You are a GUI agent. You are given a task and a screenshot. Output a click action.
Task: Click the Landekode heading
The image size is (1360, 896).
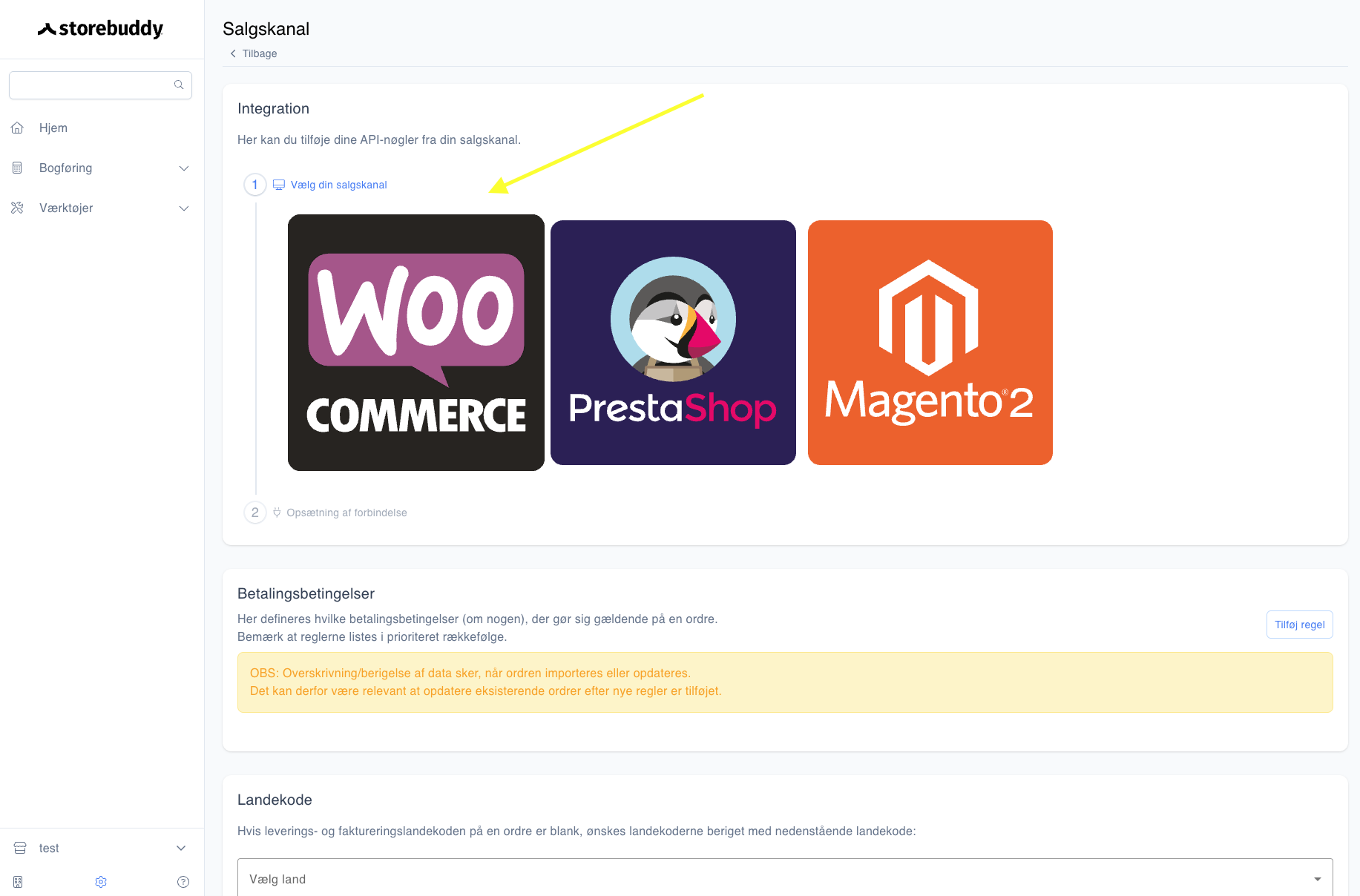(275, 800)
